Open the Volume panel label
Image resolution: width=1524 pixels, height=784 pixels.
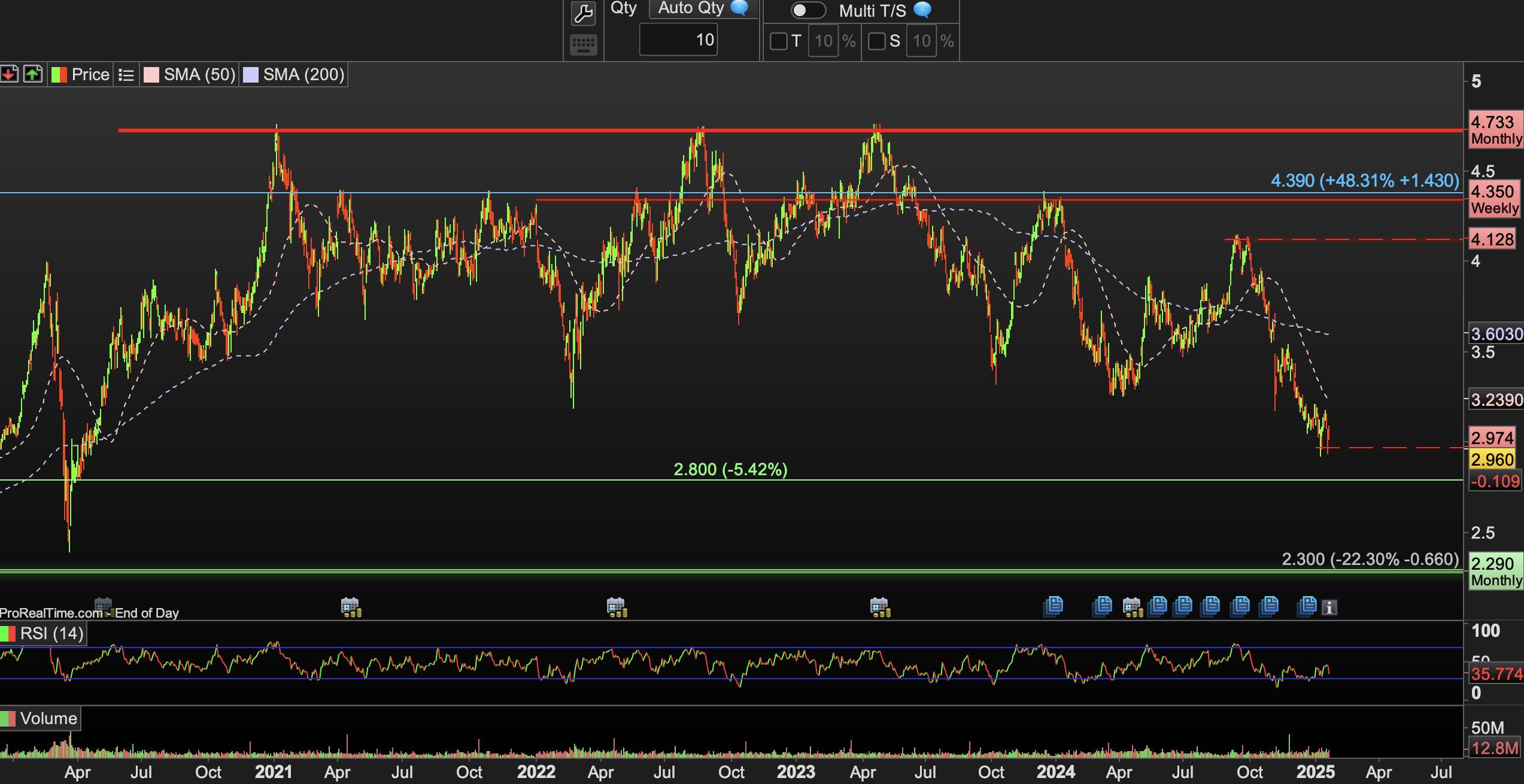click(48, 718)
